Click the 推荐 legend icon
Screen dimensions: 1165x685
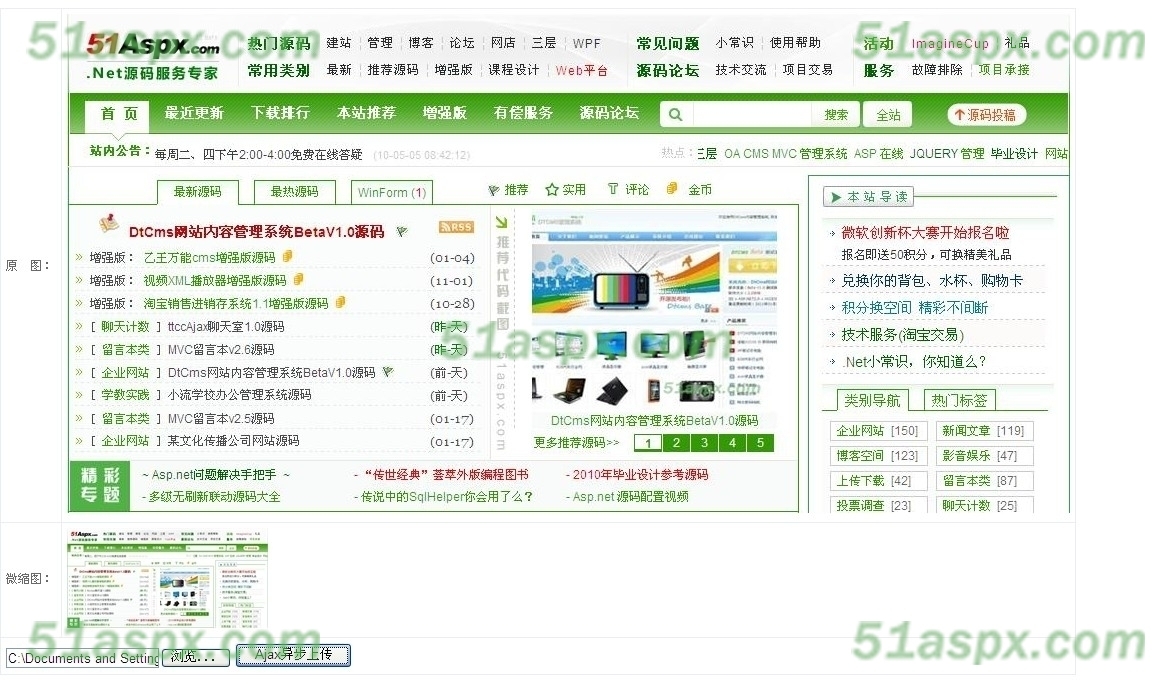[x=493, y=190]
